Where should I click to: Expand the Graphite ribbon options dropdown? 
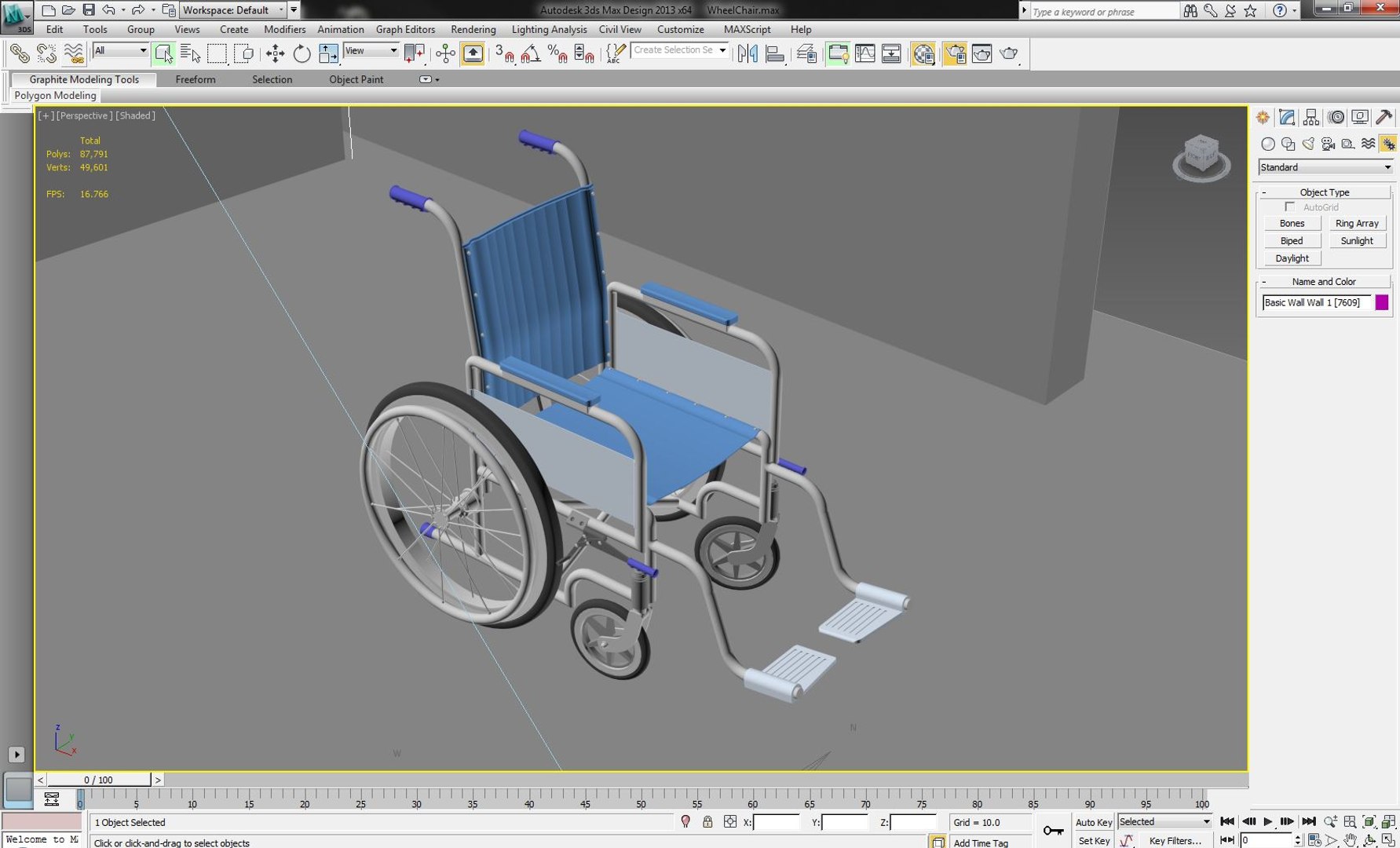[429, 79]
